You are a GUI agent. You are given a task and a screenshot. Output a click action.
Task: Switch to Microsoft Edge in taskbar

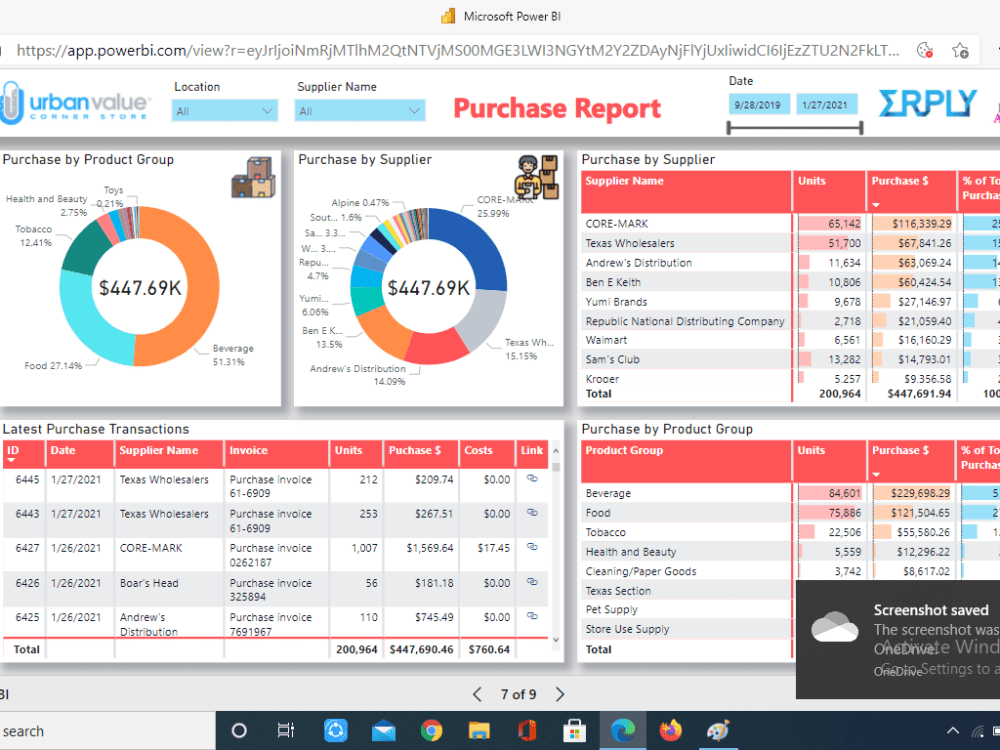[622, 731]
